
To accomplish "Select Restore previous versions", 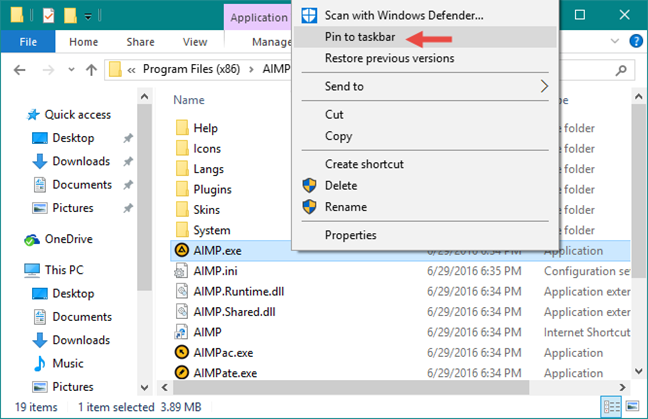I will click(x=425, y=58).
